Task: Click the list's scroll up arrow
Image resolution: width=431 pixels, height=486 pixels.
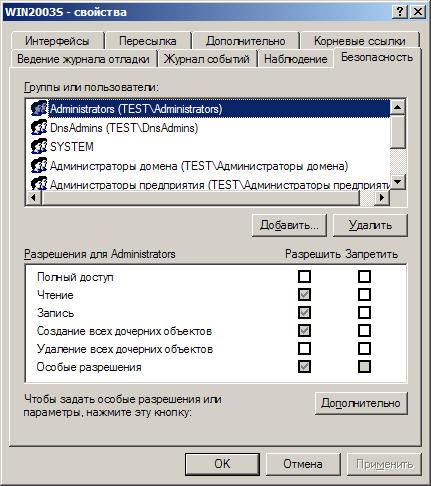Action: click(397, 107)
